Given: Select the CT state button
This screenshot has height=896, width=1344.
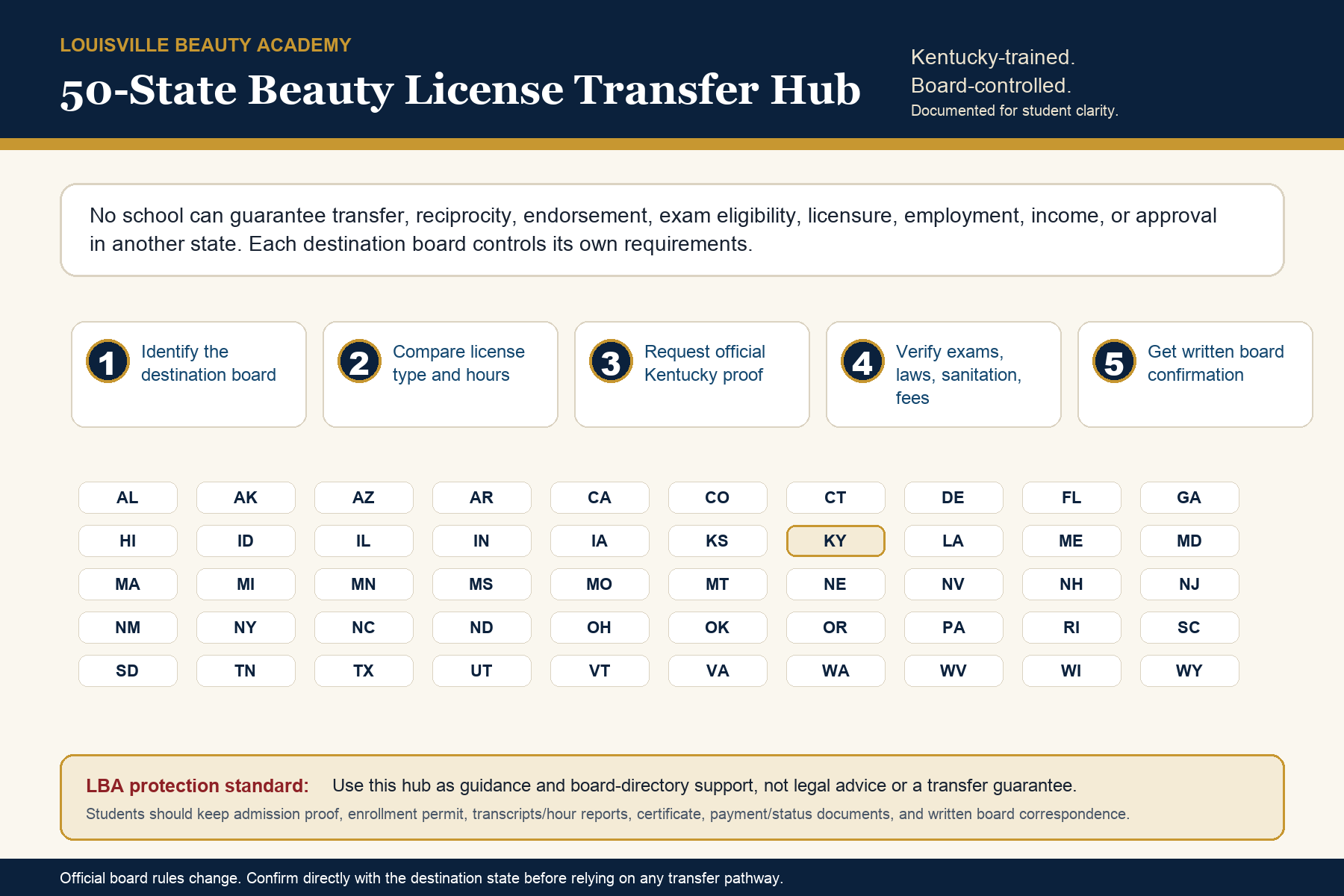Looking at the screenshot, I should pos(836,497).
